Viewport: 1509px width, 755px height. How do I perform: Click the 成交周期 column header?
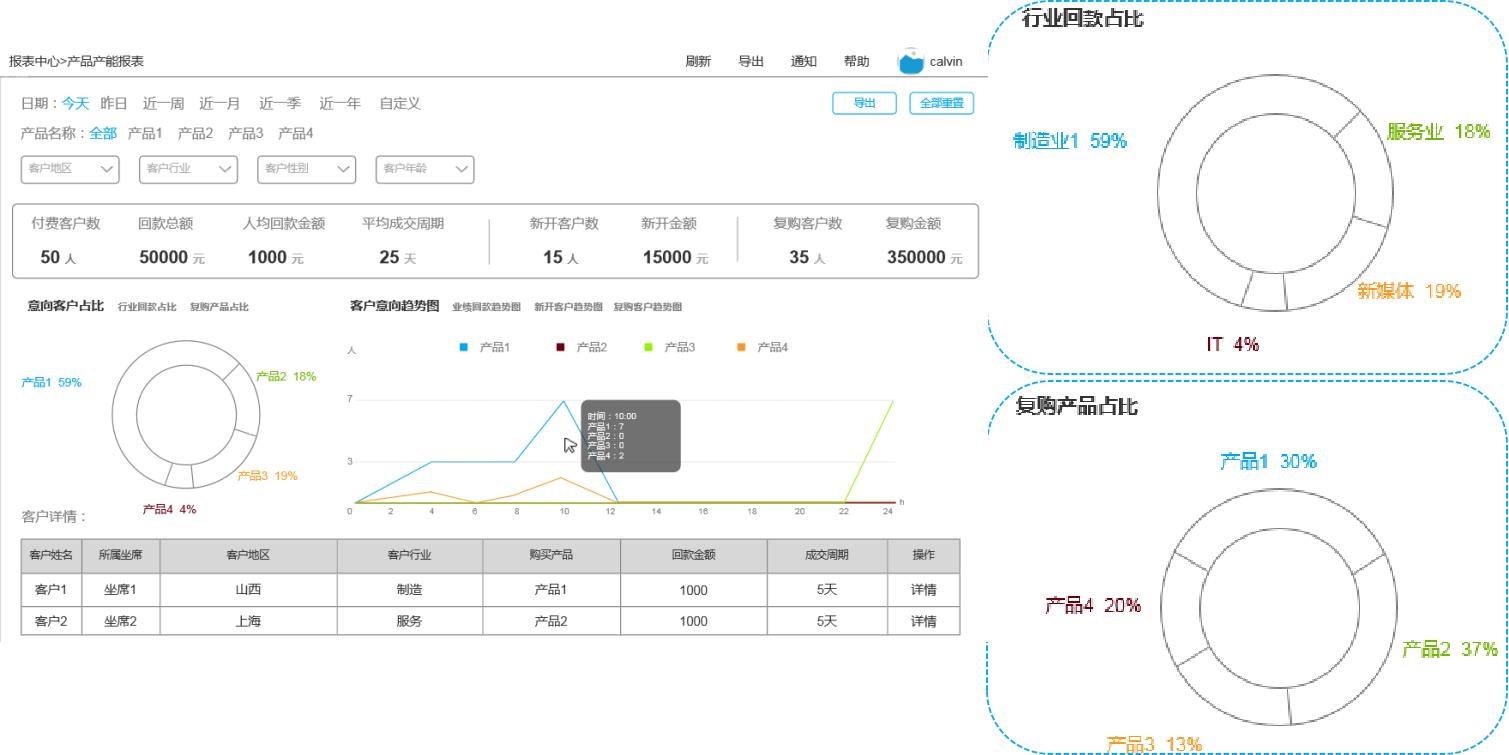827,555
